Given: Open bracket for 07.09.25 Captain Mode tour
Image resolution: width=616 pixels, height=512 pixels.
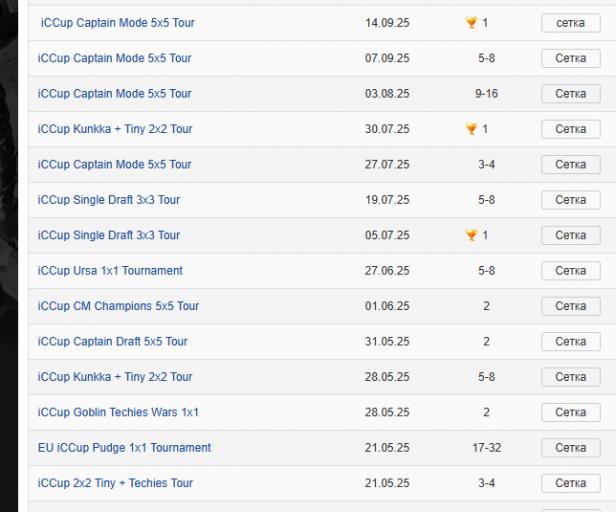Looking at the screenshot, I should [x=570, y=58].
